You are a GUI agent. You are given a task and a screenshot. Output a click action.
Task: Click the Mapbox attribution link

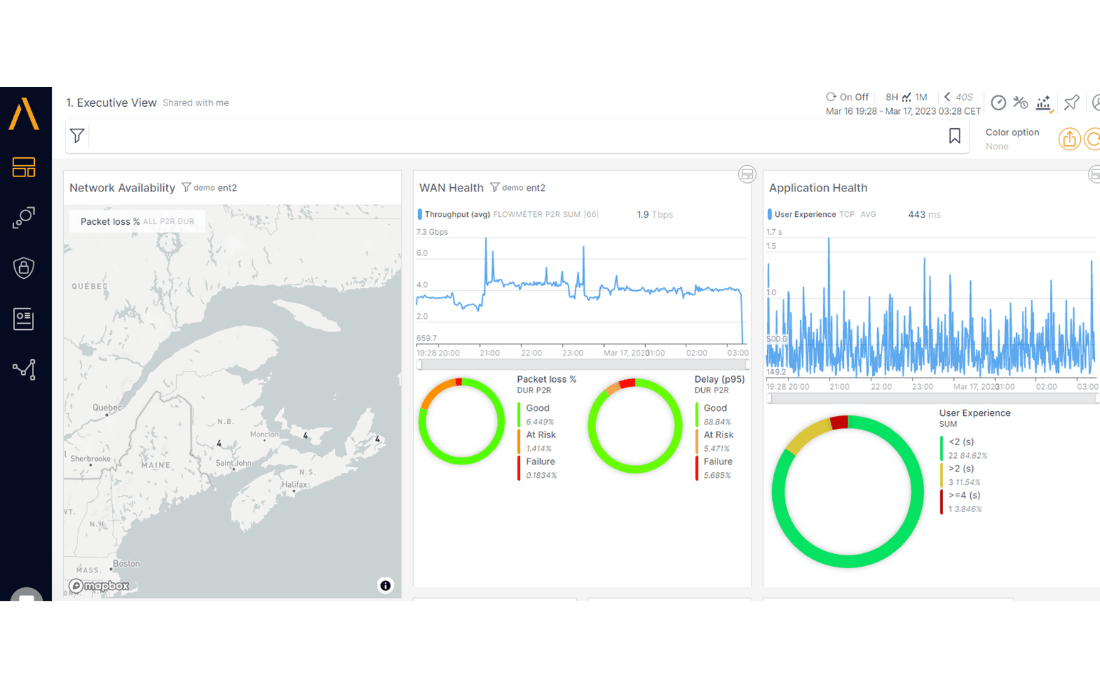tap(97, 585)
